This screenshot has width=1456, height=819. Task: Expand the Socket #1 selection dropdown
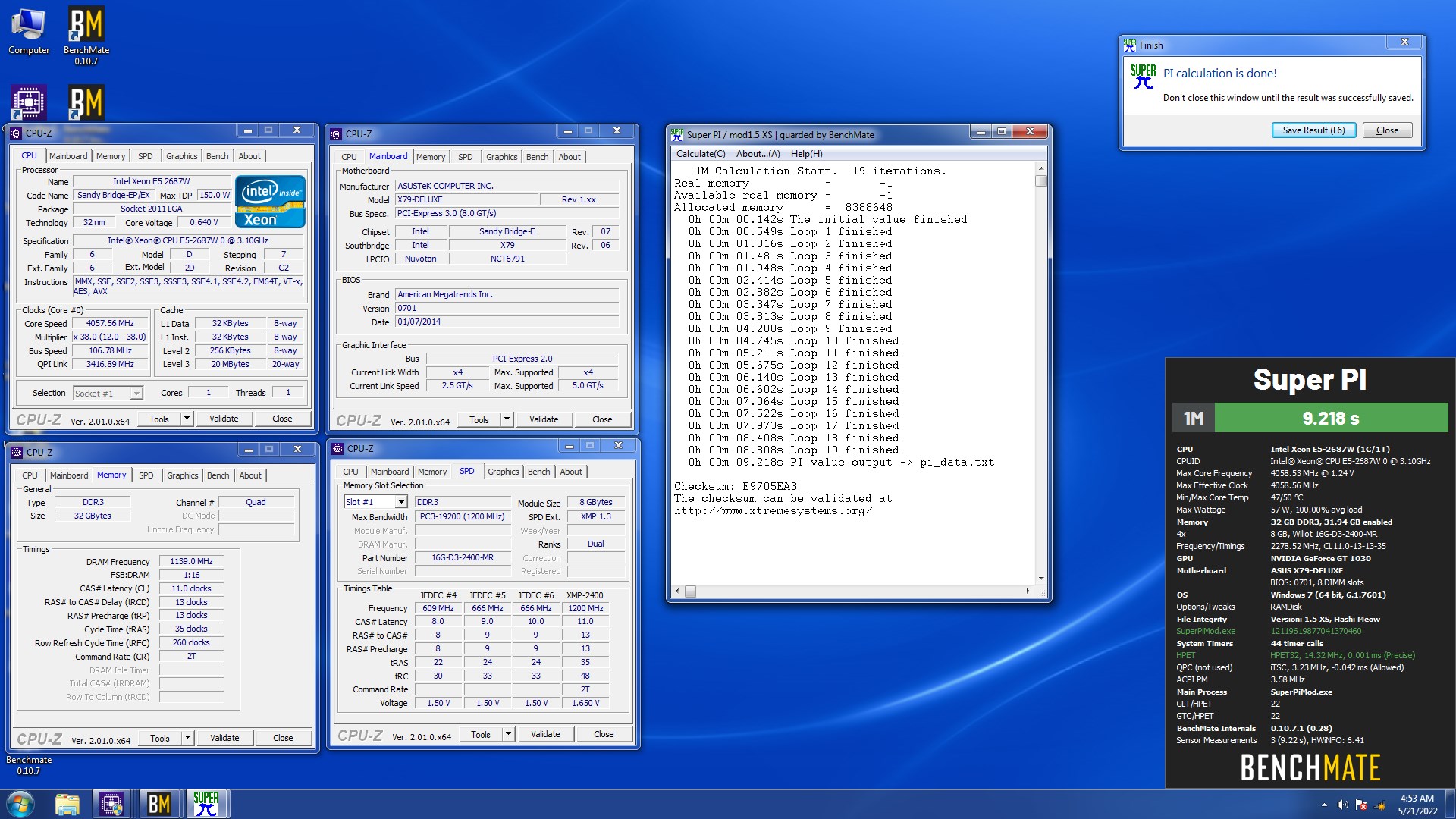(x=136, y=394)
